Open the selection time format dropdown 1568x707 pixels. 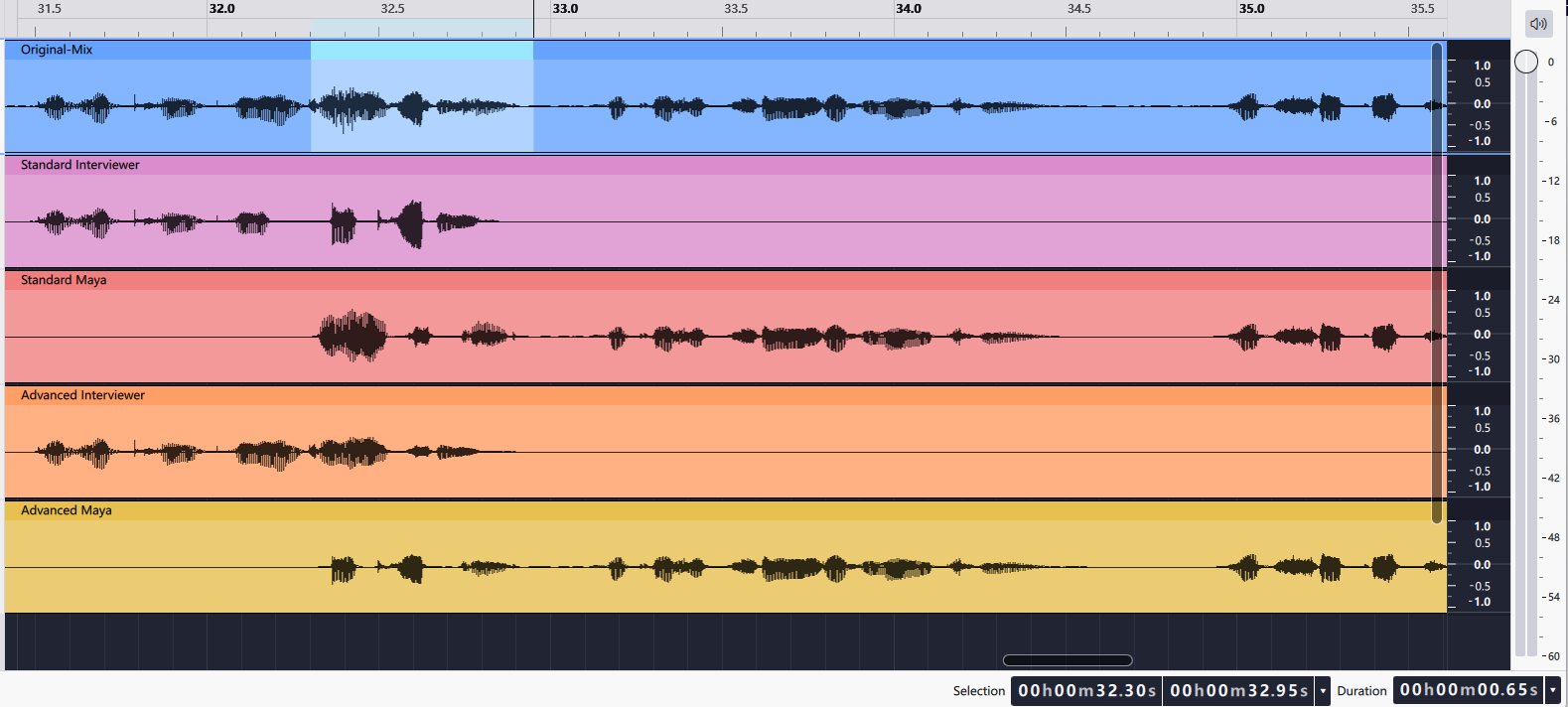[x=1323, y=690]
